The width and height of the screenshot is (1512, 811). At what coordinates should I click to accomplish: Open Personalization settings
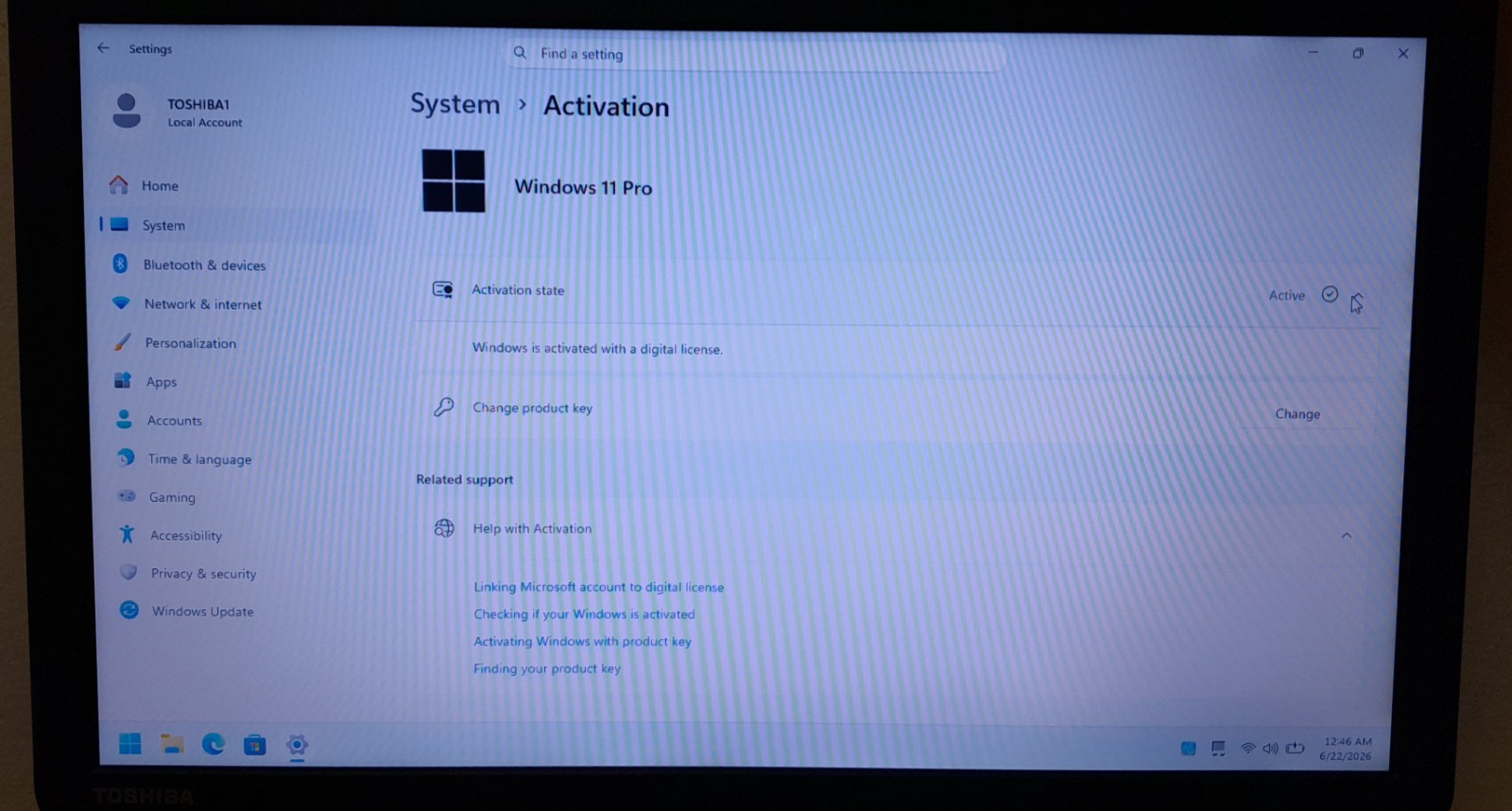(191, 343)
